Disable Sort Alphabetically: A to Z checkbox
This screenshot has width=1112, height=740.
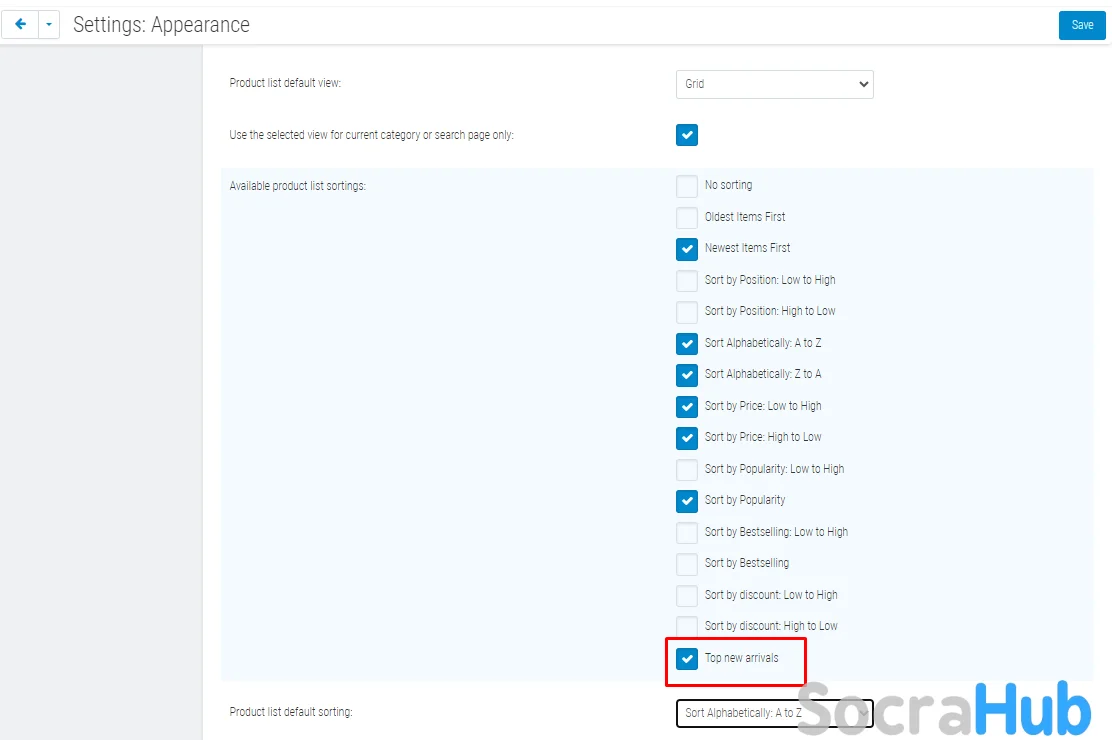coord(687,343)
